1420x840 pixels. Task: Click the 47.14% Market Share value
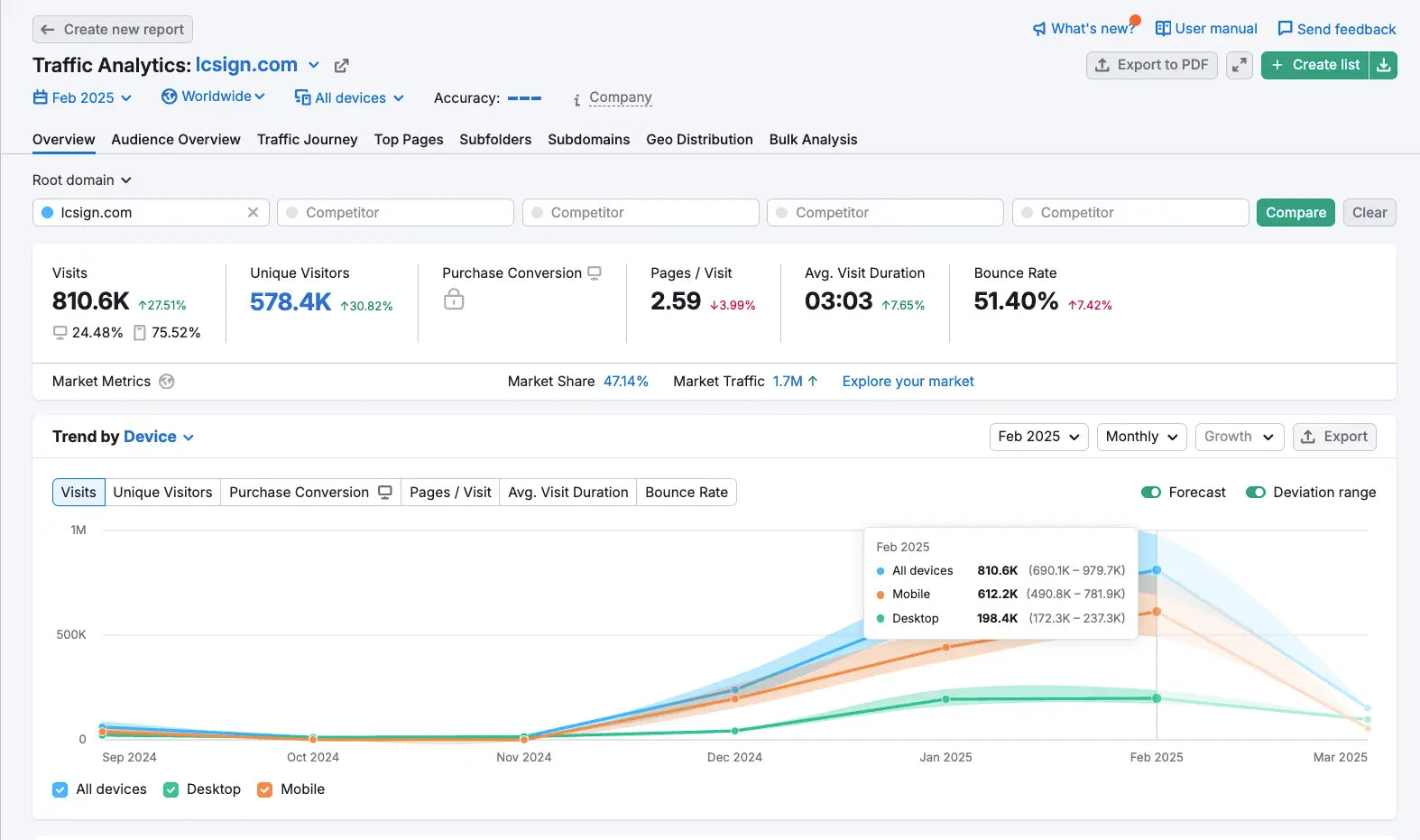point(626,382)
